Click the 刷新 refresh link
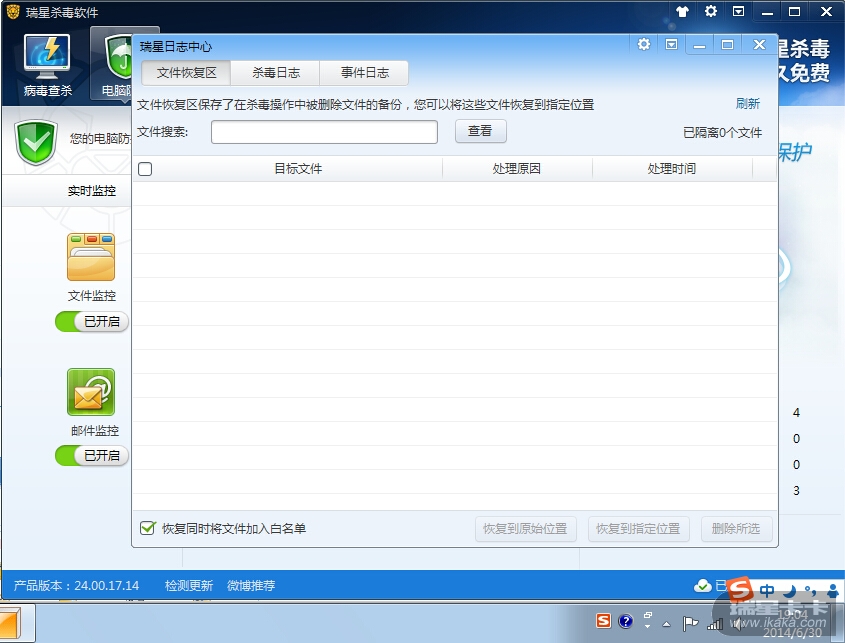845x643 pixels. coord(747,103)
